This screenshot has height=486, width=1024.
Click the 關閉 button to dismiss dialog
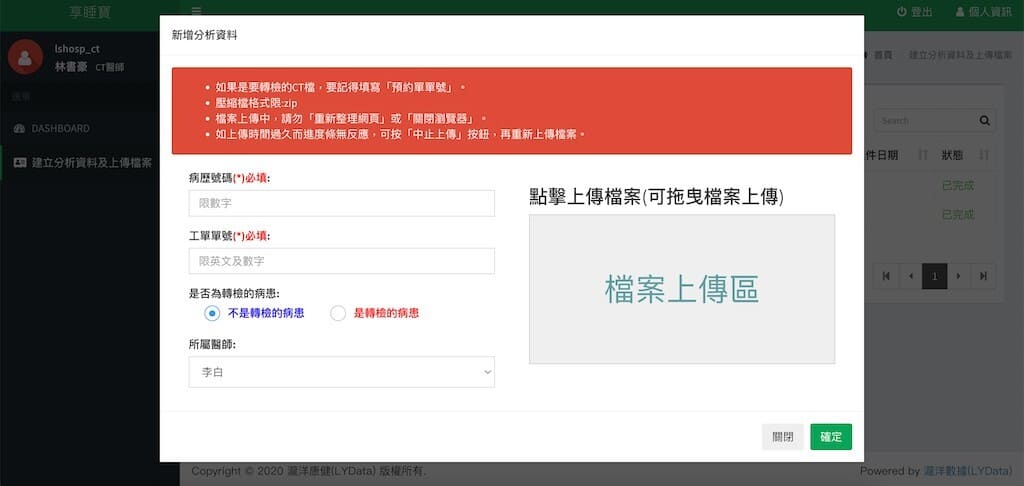point(782,437)
